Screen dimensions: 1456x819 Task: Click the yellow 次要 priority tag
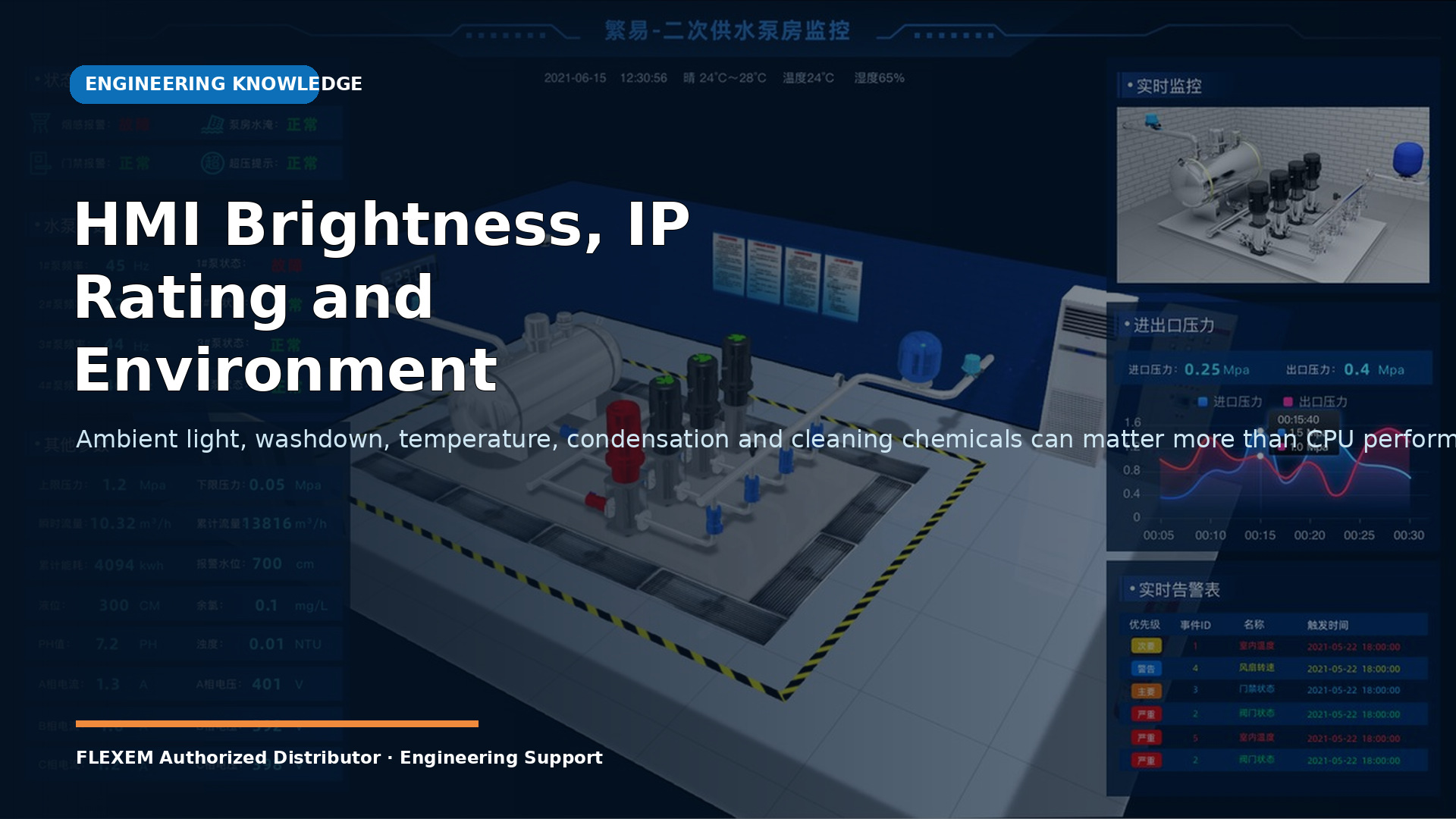[1146, 646]
